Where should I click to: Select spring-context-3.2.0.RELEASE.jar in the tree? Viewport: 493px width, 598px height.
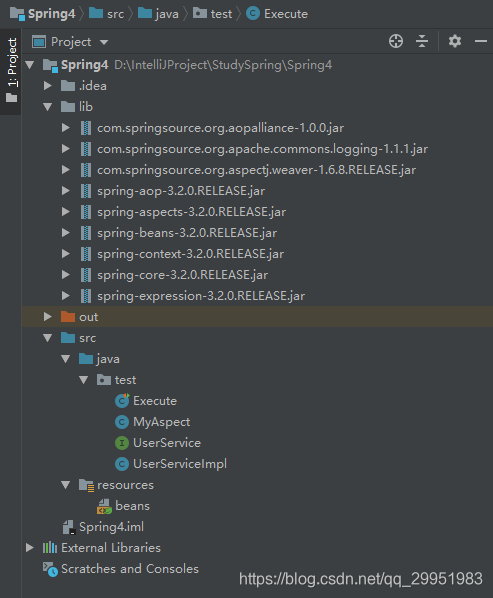[x=190, y=254]
